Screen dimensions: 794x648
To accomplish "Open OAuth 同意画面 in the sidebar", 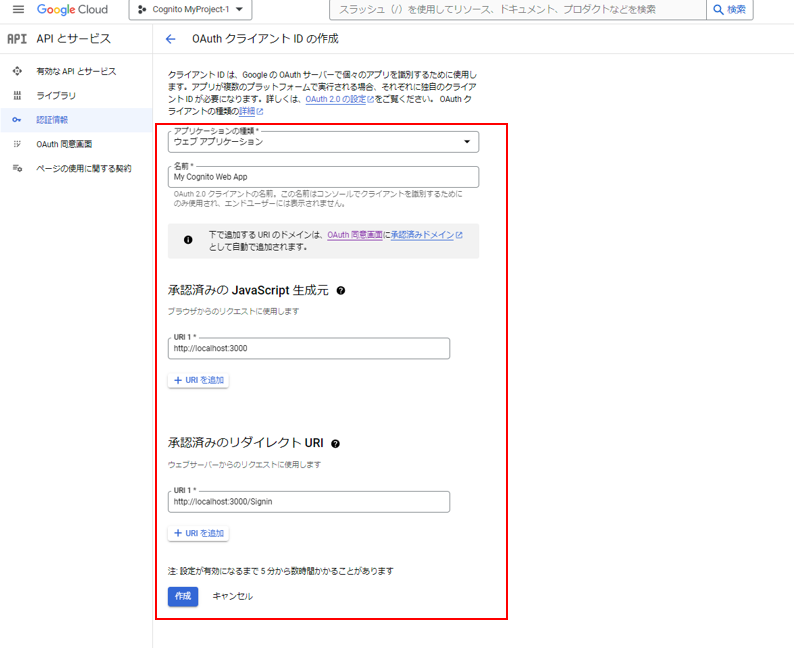I will pos(76,144).
